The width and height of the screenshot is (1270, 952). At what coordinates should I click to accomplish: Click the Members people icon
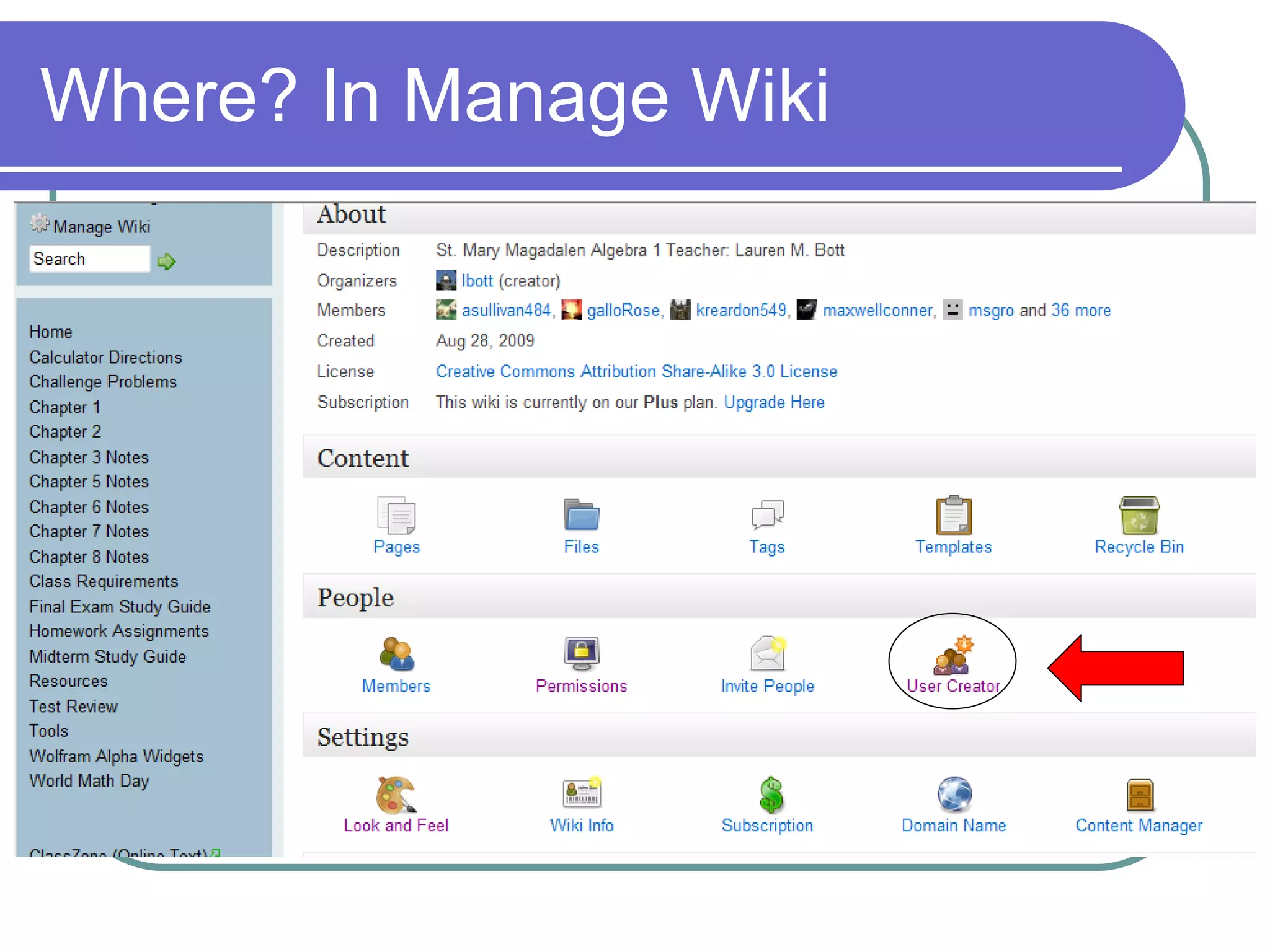pyautogui.click(x=396, y=654)
